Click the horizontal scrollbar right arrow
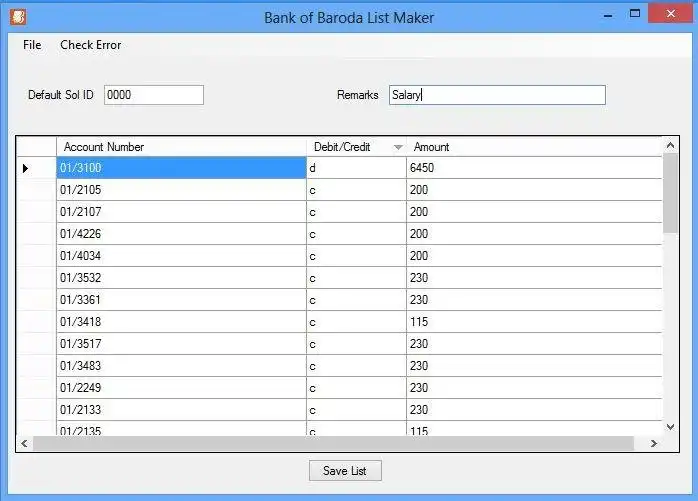 (653, 444)
